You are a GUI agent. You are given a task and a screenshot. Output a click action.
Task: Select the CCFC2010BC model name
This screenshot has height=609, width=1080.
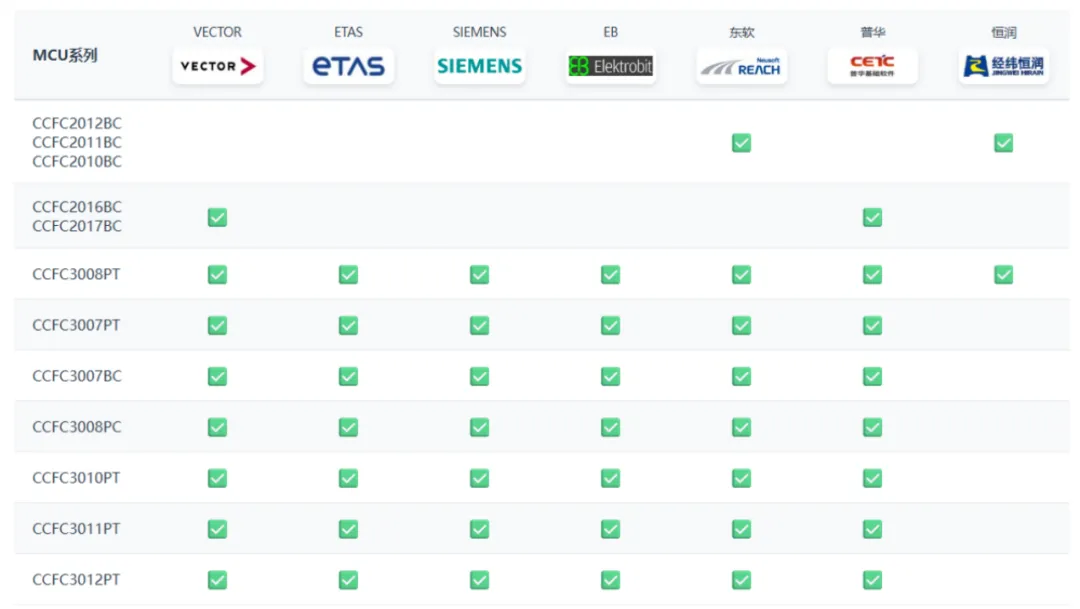(x=77, y=162)
